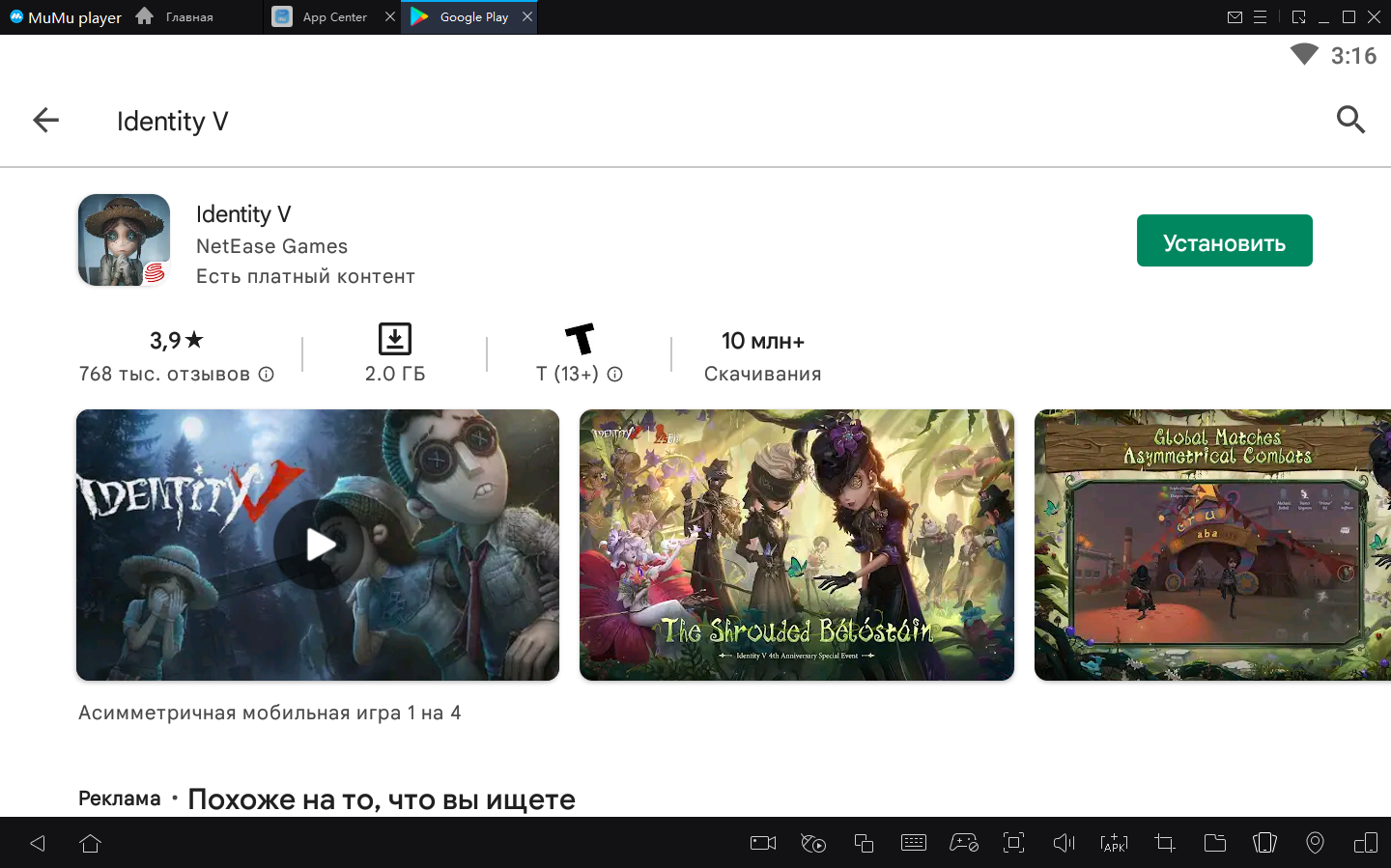Toggle fullscreen mode icon in bottom bar
Image resolution: width=1391 pixels, height=868 pixels.
coord(1013,843)
